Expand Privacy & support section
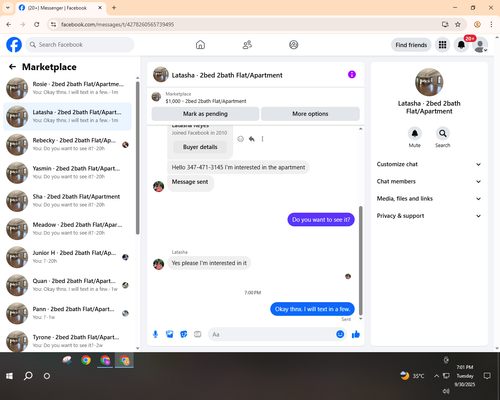Viewport: 500px width, 400px height. coord(429,216)
